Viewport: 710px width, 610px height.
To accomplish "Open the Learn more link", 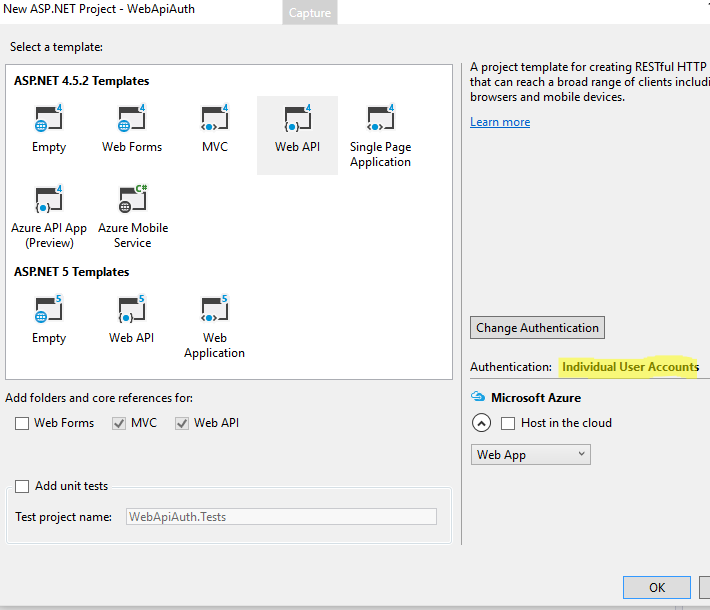I will (x=500, y=122).
